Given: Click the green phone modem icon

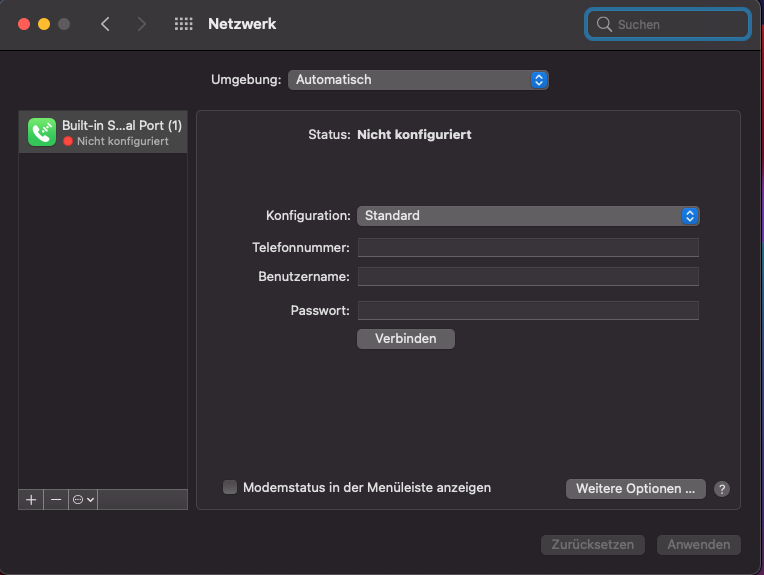Looking at the screenshot, I should pos(42,132).
